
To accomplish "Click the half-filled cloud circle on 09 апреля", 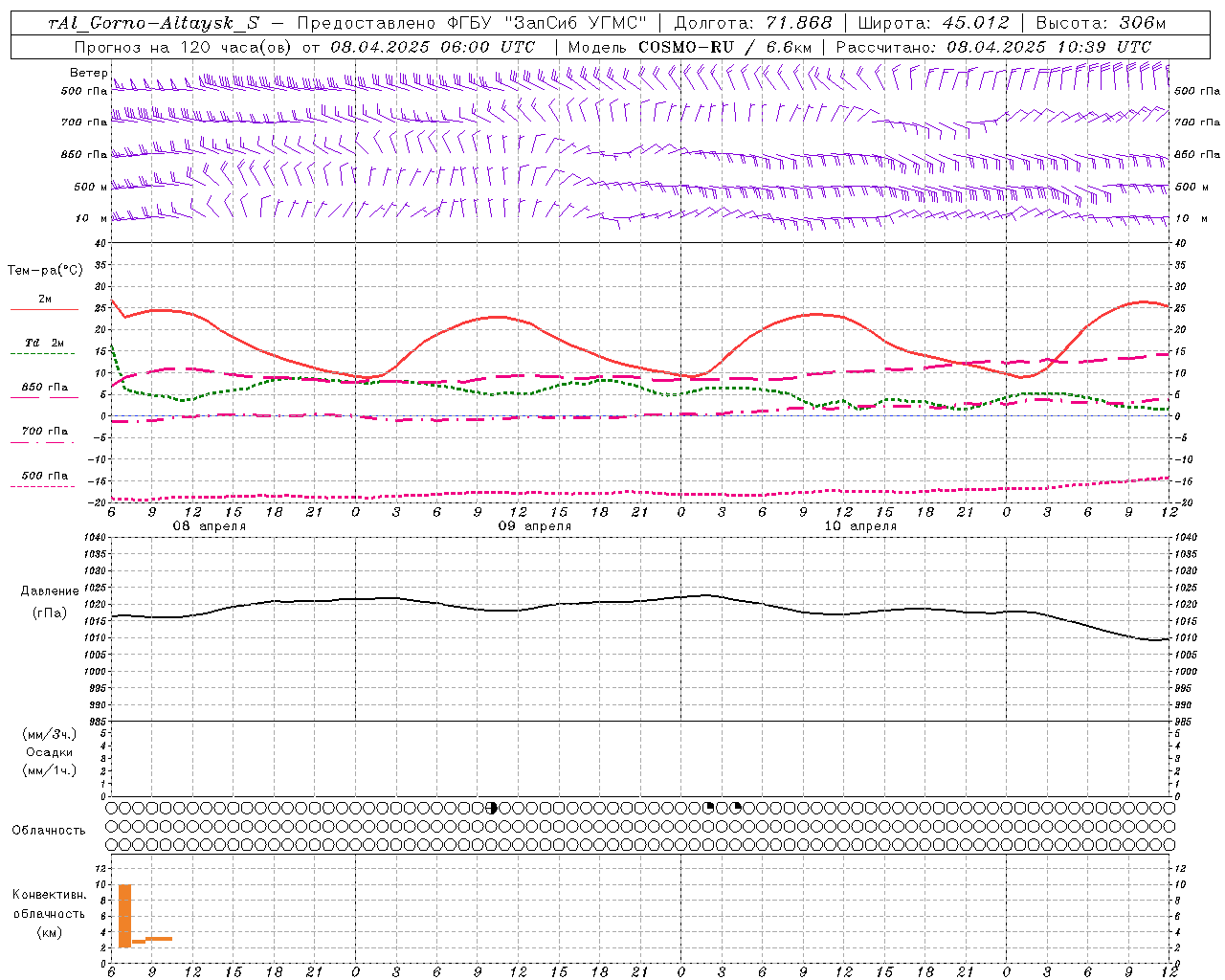I will [x=492, y=808].
